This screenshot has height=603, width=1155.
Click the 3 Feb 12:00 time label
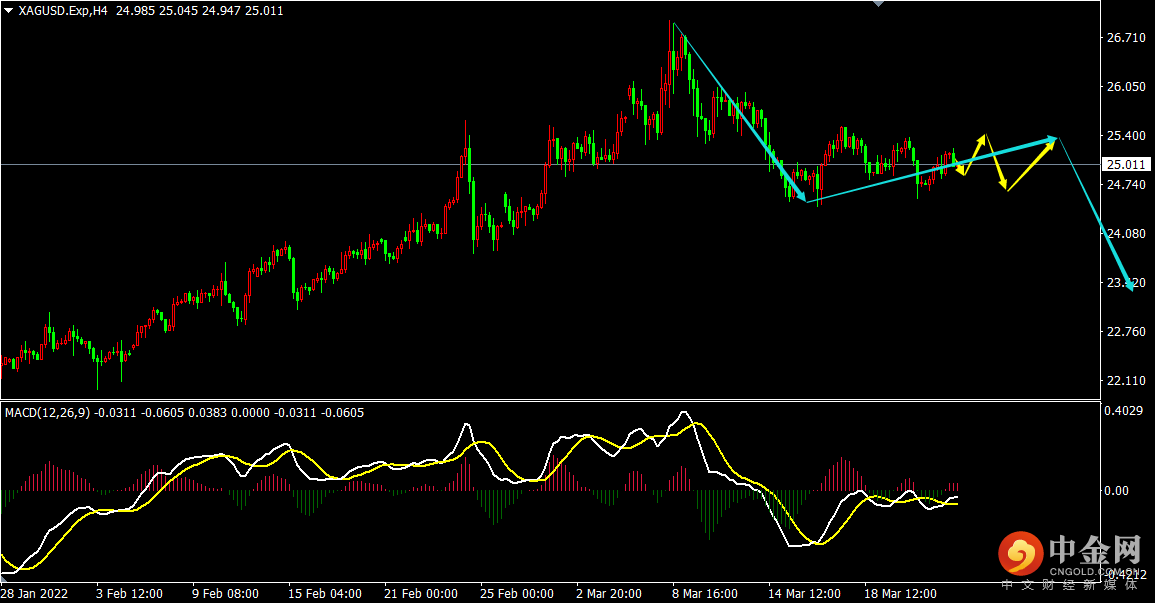[129, 593]
